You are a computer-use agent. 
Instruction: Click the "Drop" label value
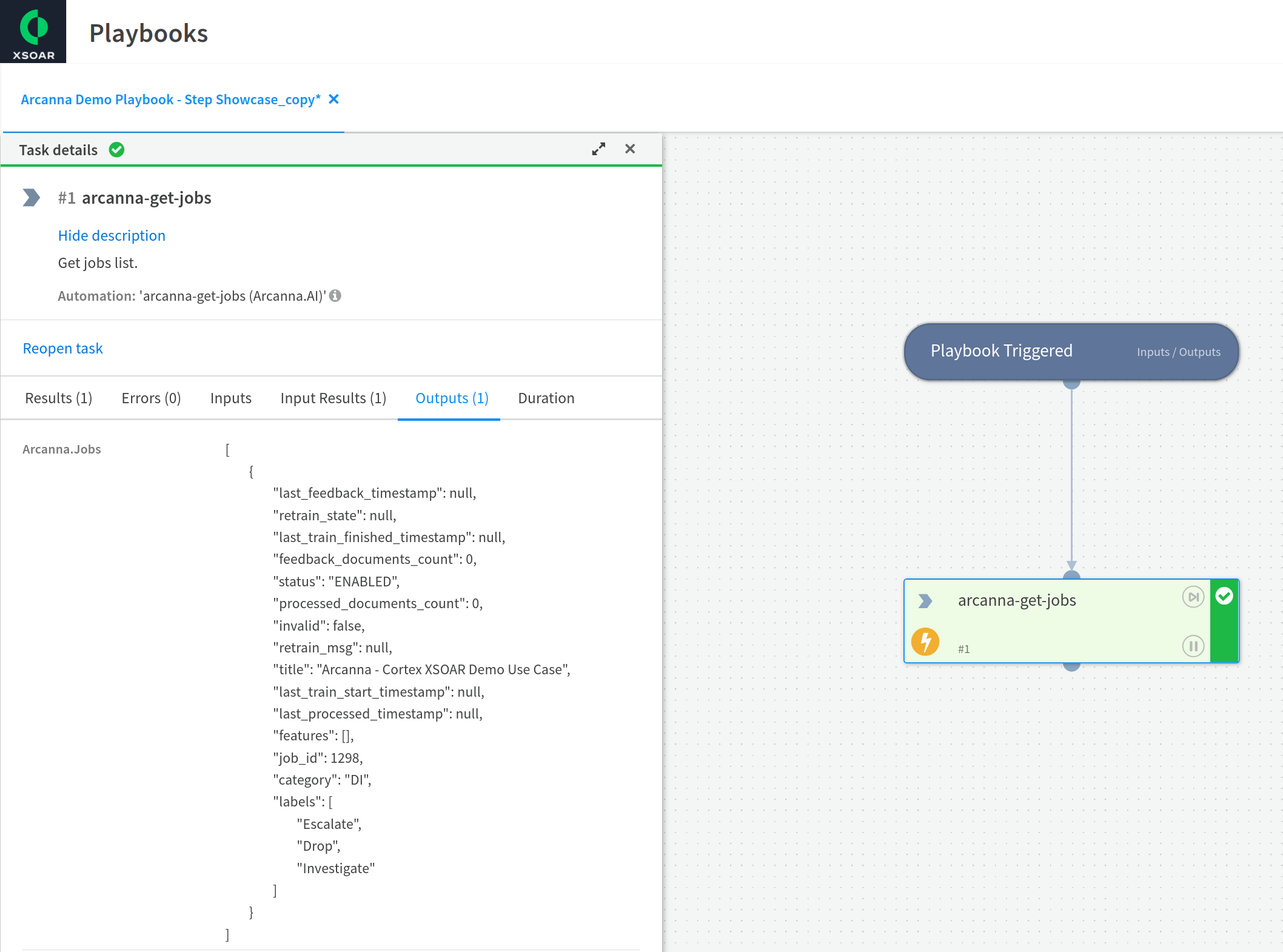point(318,846)
